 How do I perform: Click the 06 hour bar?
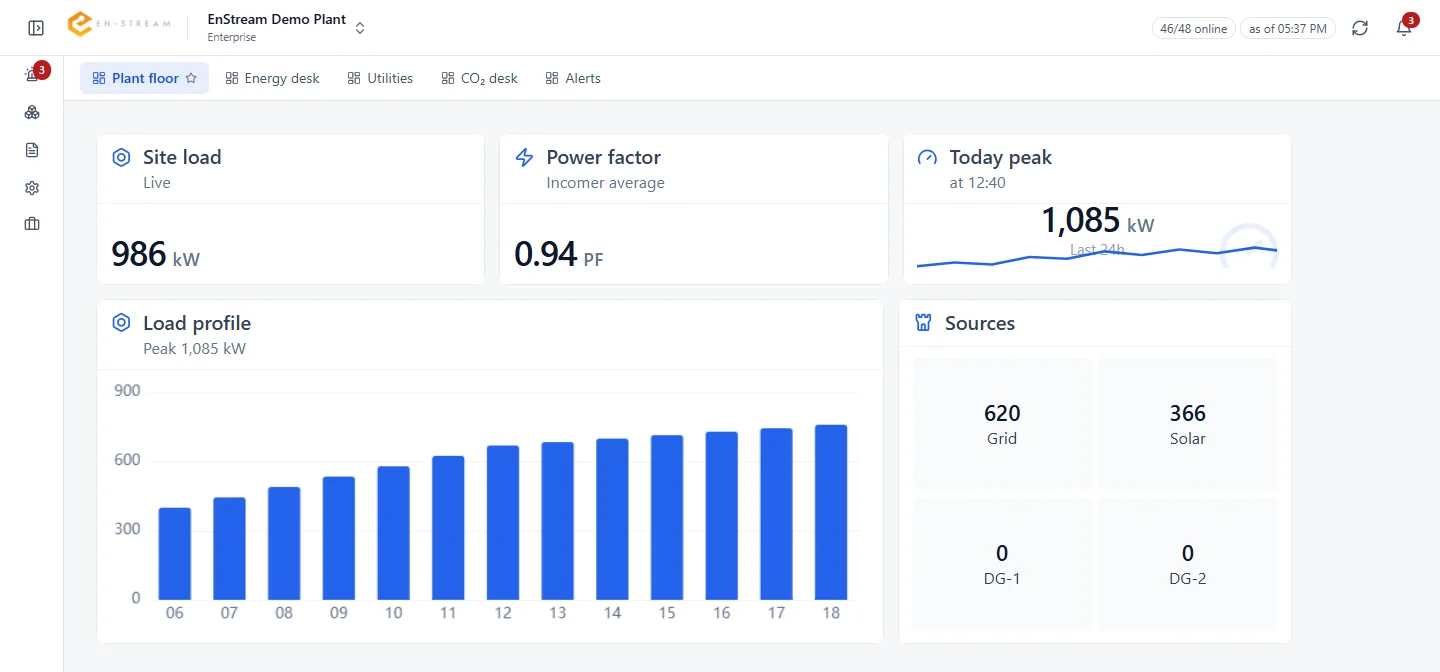pos(175,554)
